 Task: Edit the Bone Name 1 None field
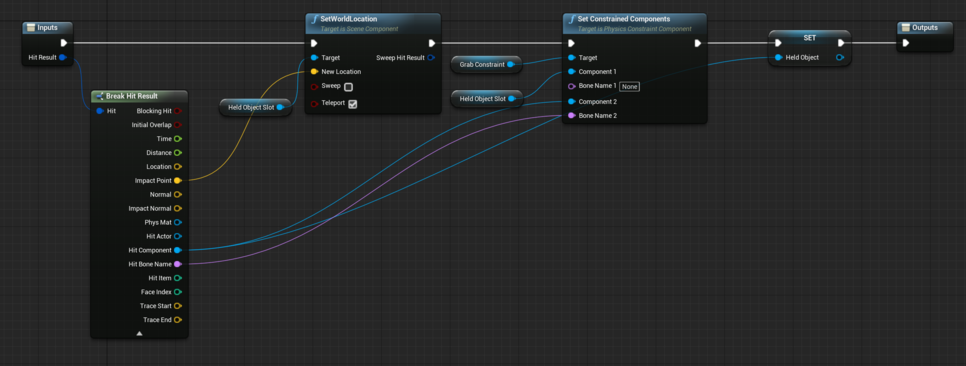629,87
